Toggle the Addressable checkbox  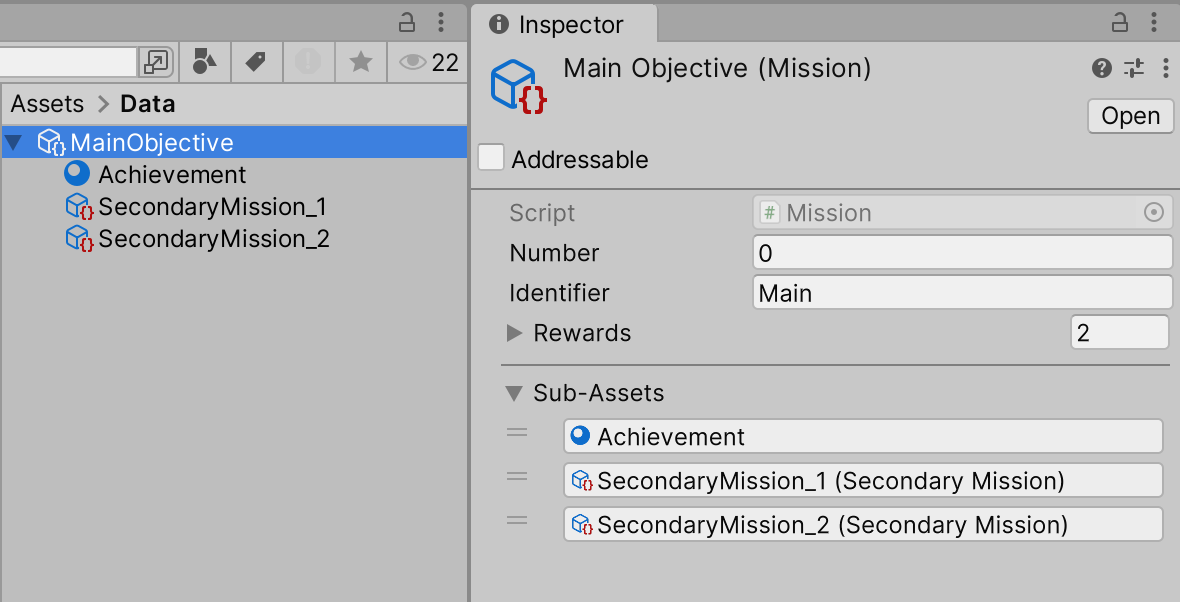click(x=491, y=158)
